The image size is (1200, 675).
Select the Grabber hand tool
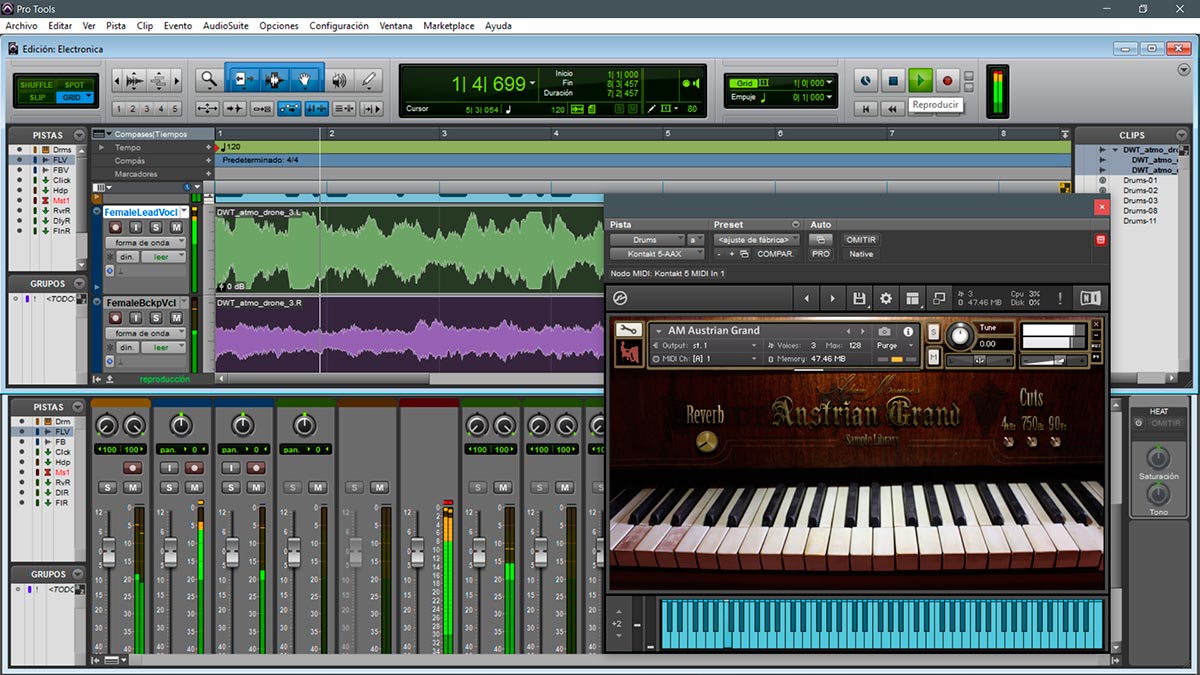pos(306,79)
